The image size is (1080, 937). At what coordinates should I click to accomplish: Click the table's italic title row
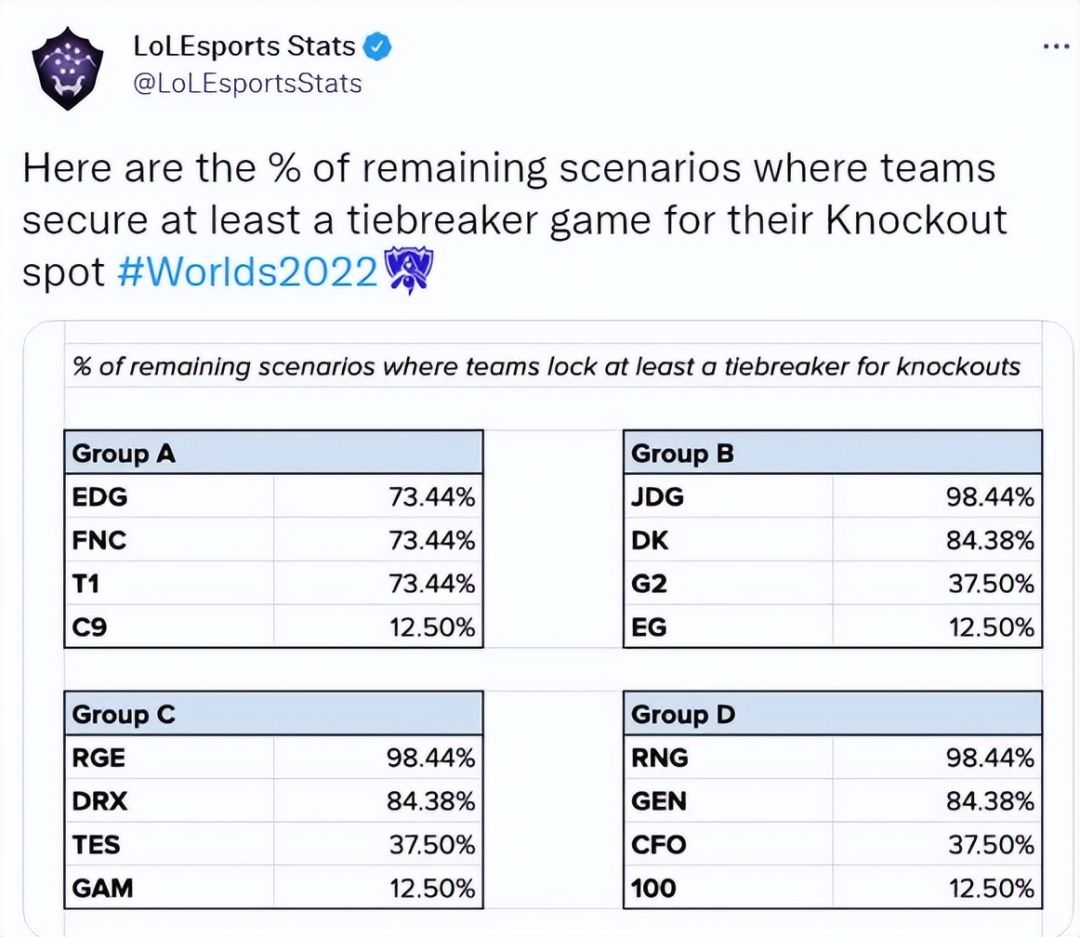click(x=546, y=366)
